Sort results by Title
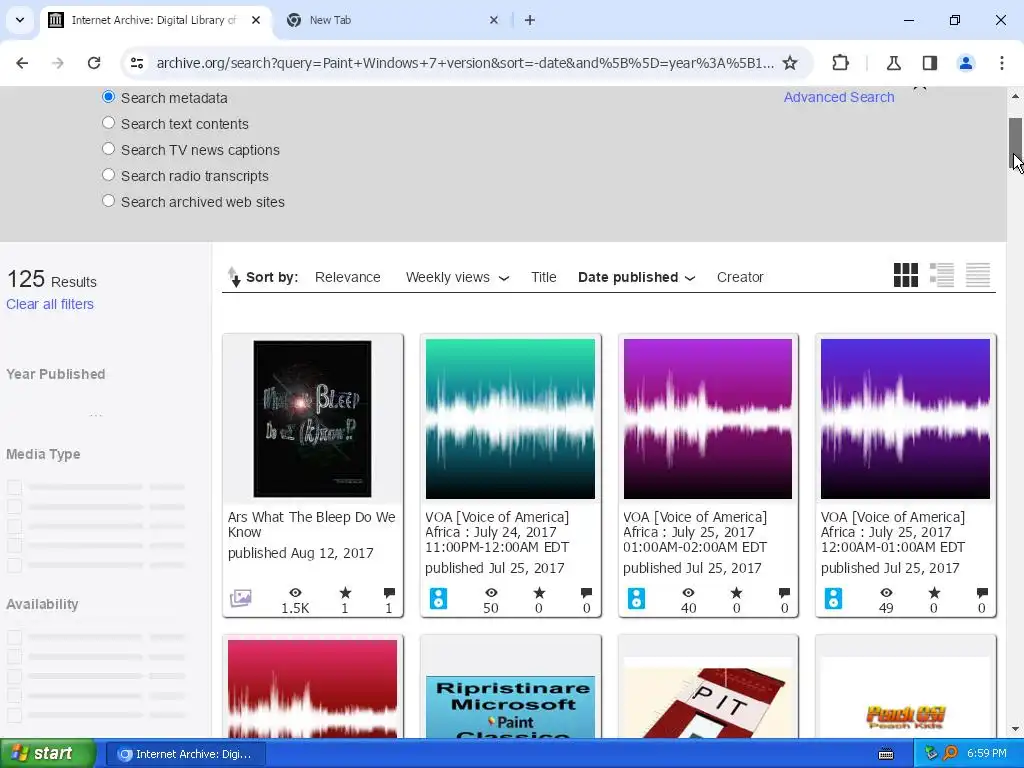Image resolution: width=1024 pixels, height=768 pixels. click(543, 278)
